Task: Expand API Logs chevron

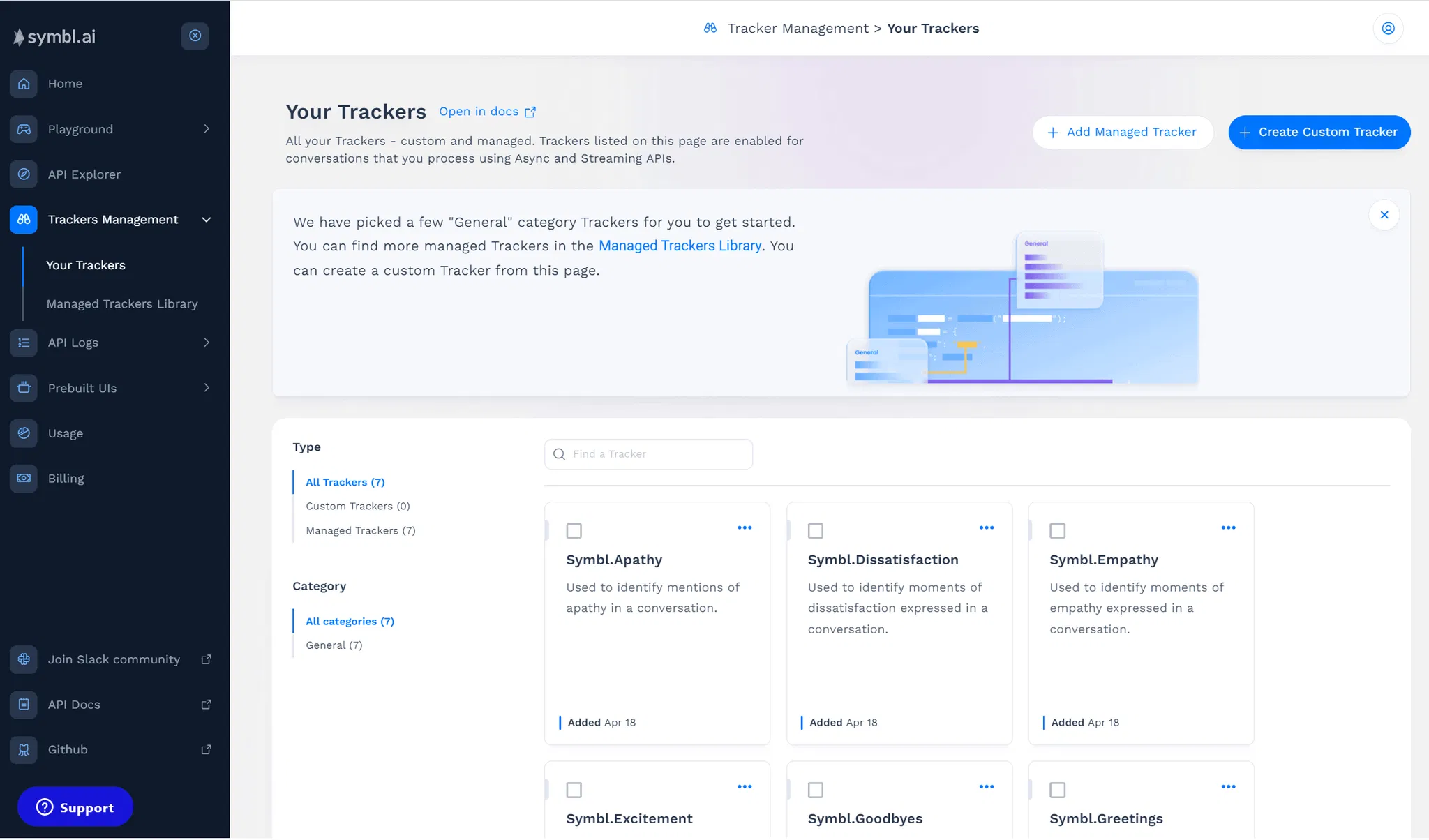Action: tap(207, 343)
